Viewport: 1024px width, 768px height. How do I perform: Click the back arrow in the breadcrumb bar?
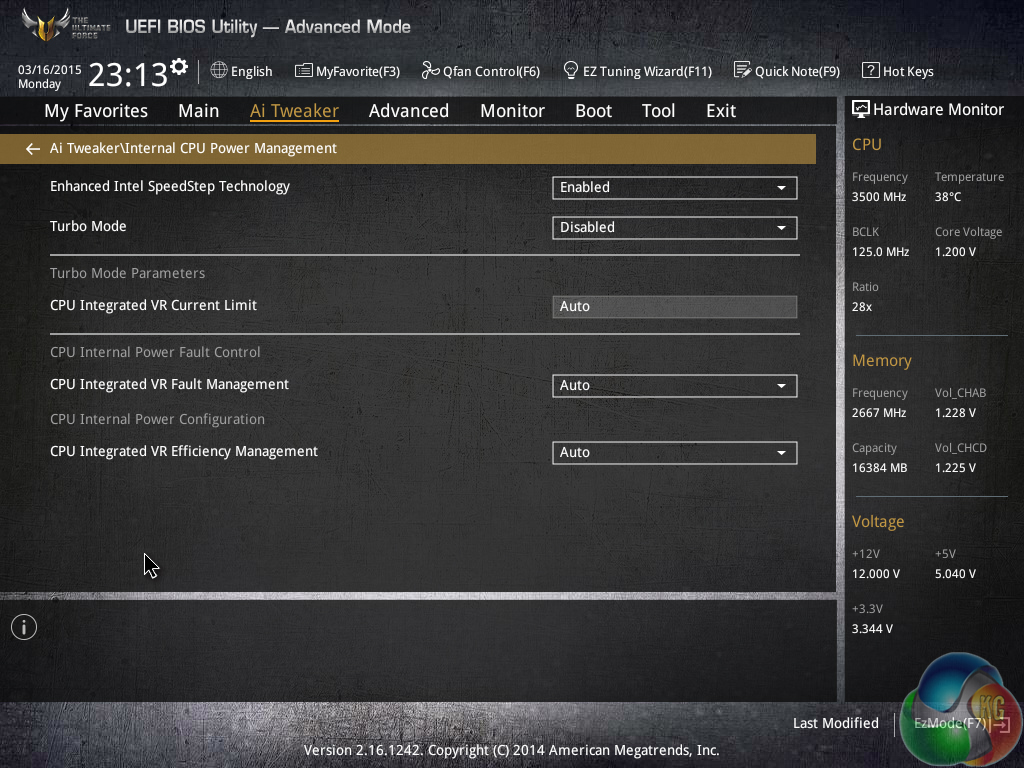coord(33,149)
